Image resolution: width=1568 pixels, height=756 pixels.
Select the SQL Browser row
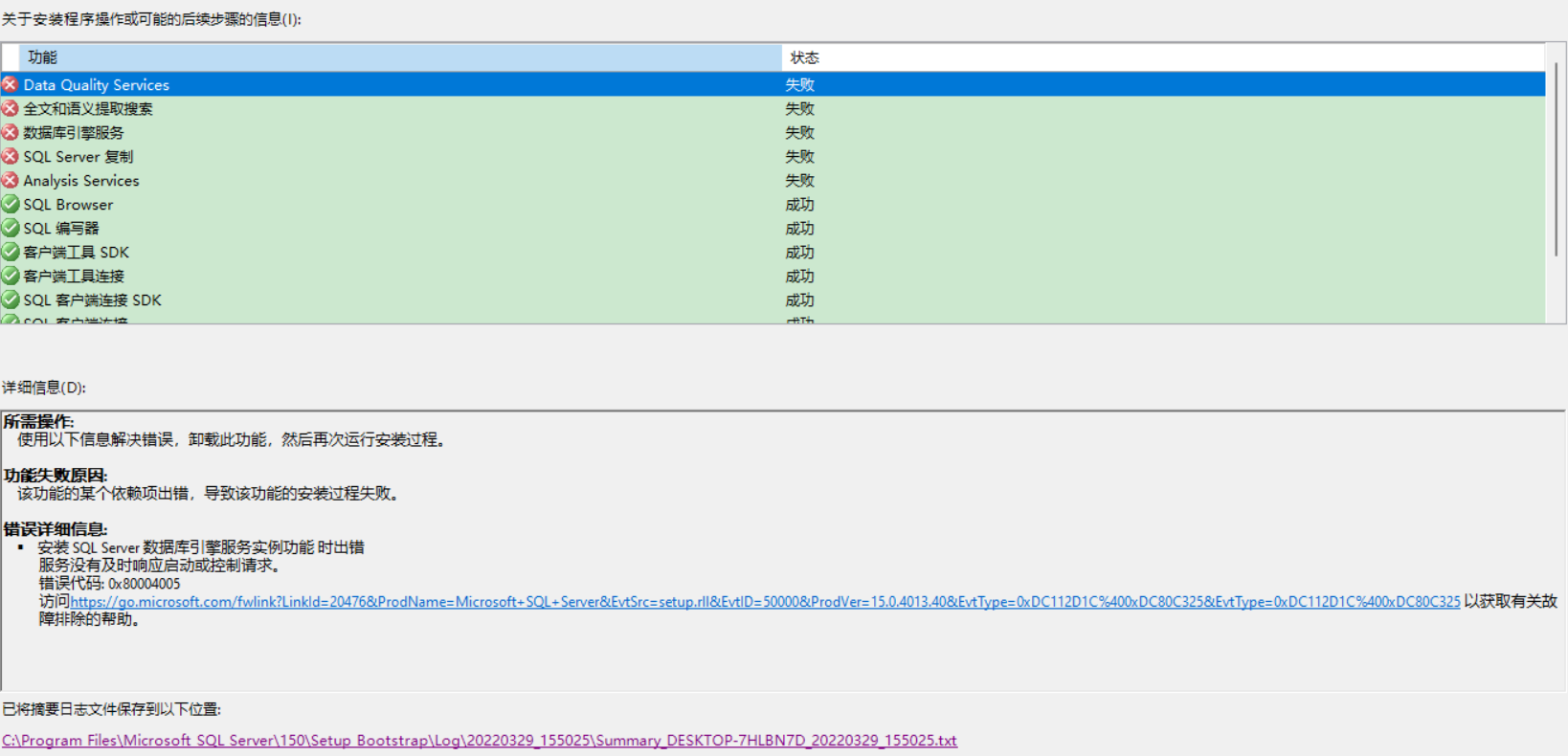click(773, 204)
